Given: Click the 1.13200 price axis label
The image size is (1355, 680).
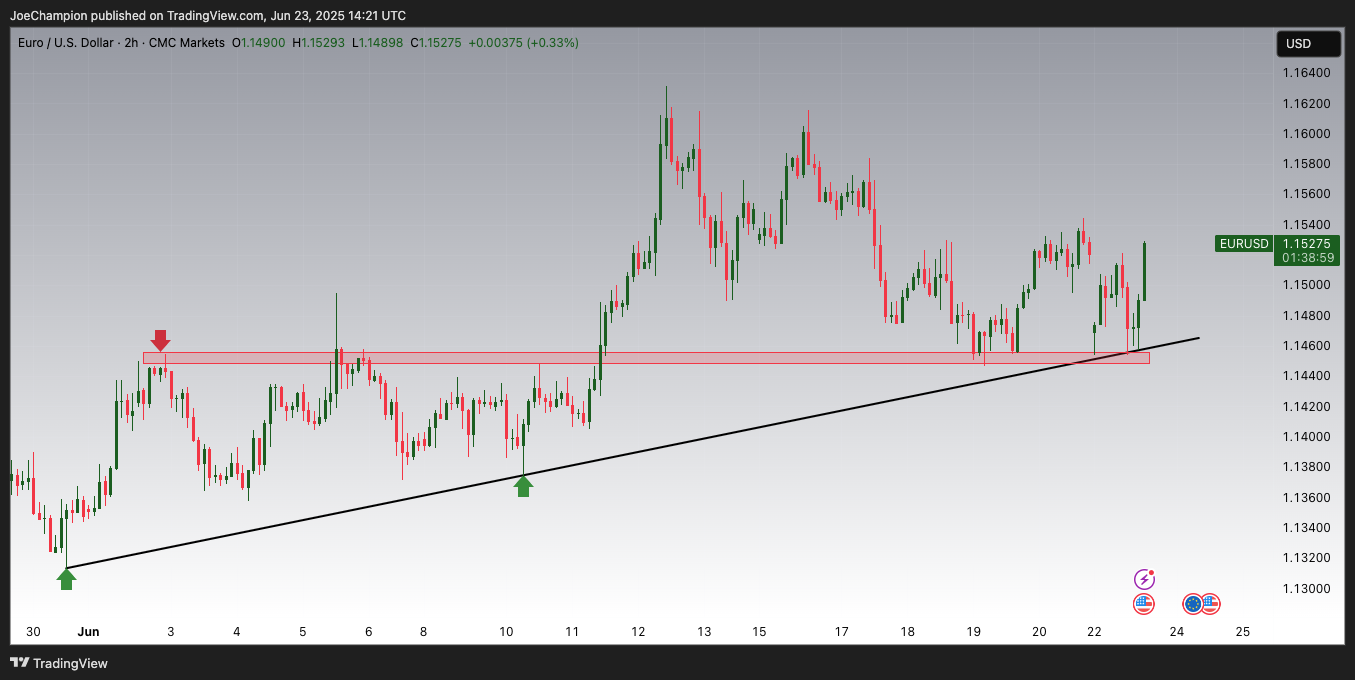Looking at the screenshot, I should (1306, 557).
